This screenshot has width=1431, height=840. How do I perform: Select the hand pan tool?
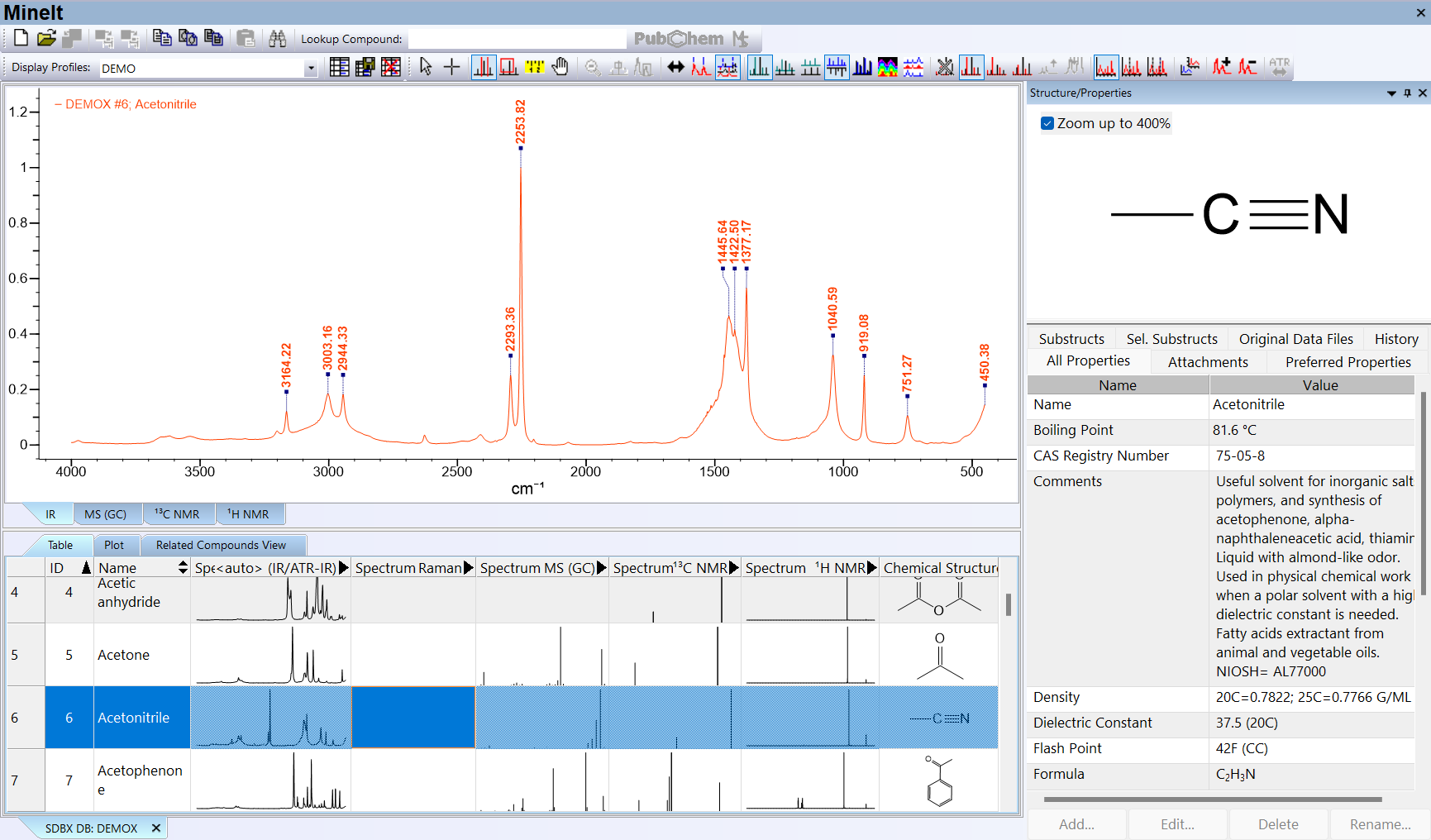(560, 67)
